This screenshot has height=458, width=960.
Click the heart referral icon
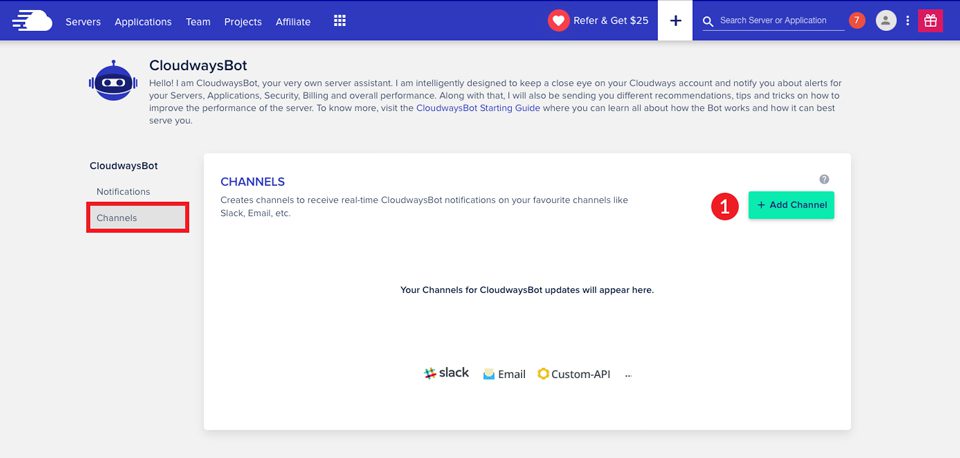[558, 21]
